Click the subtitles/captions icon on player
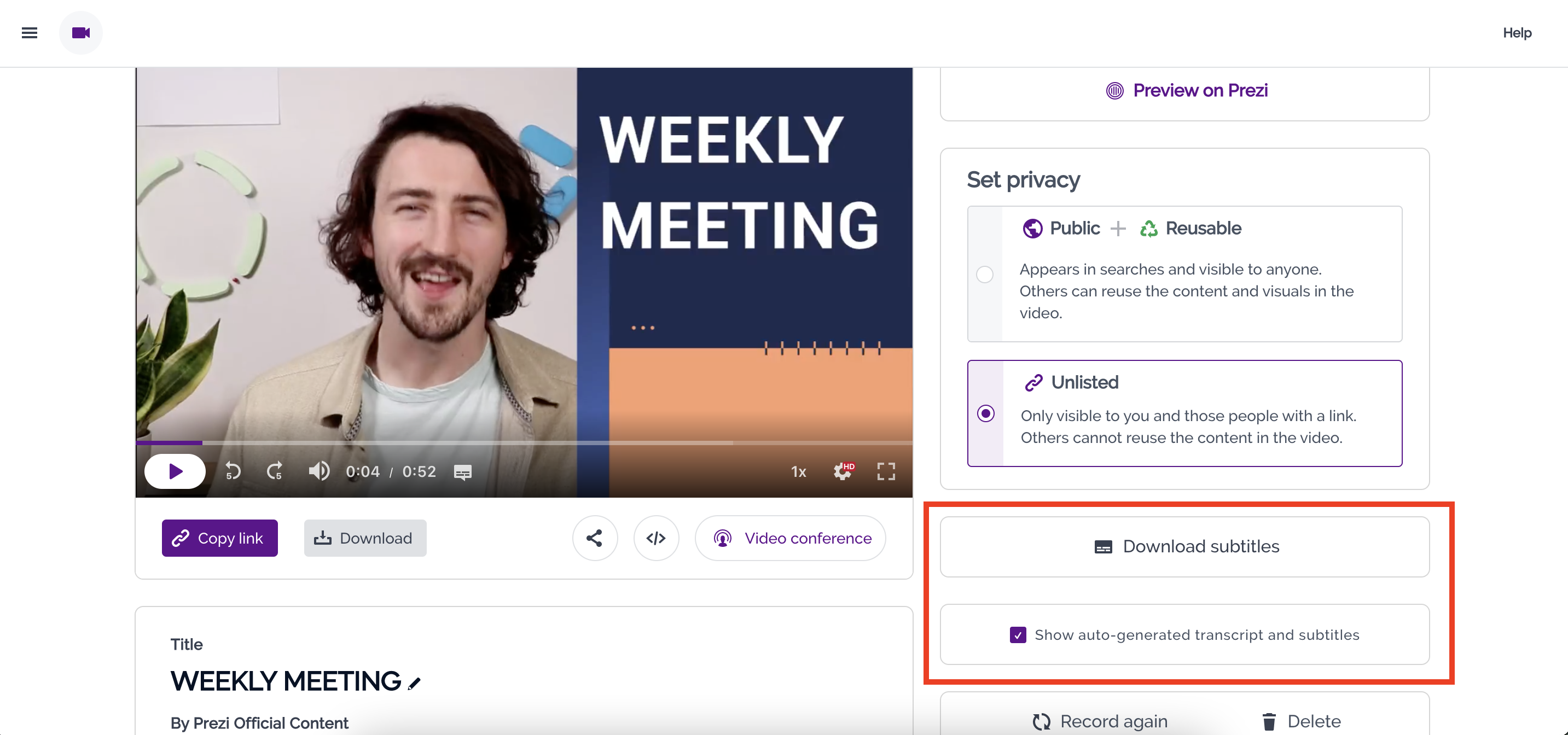 click(463, 471)
